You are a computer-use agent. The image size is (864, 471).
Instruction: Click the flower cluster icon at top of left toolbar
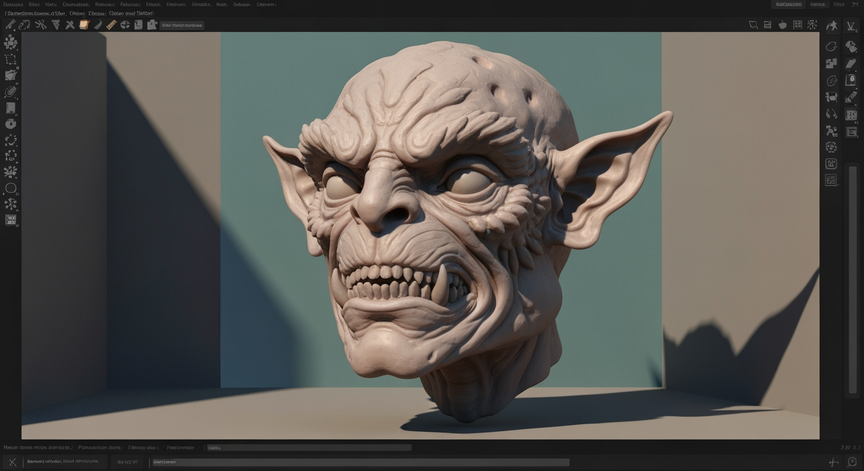tap(10, 42)
